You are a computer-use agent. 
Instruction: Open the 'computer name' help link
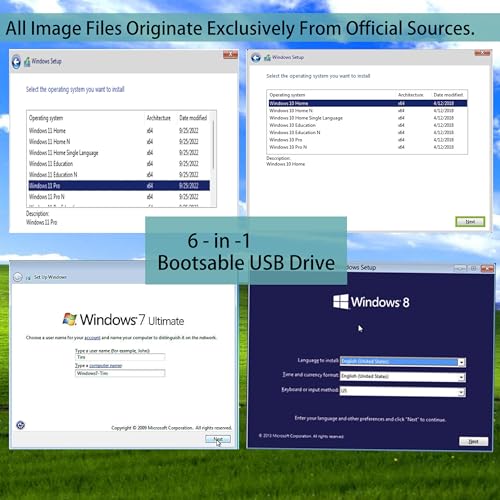(x=106, y=366)
